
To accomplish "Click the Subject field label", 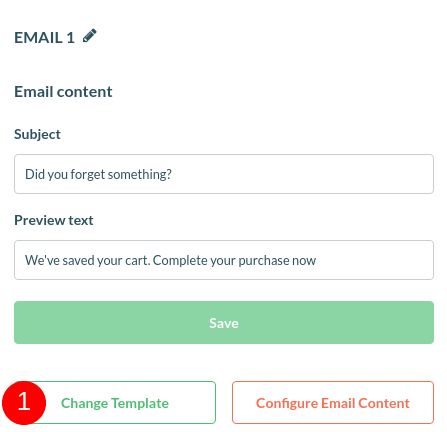I will click(37, 134).
